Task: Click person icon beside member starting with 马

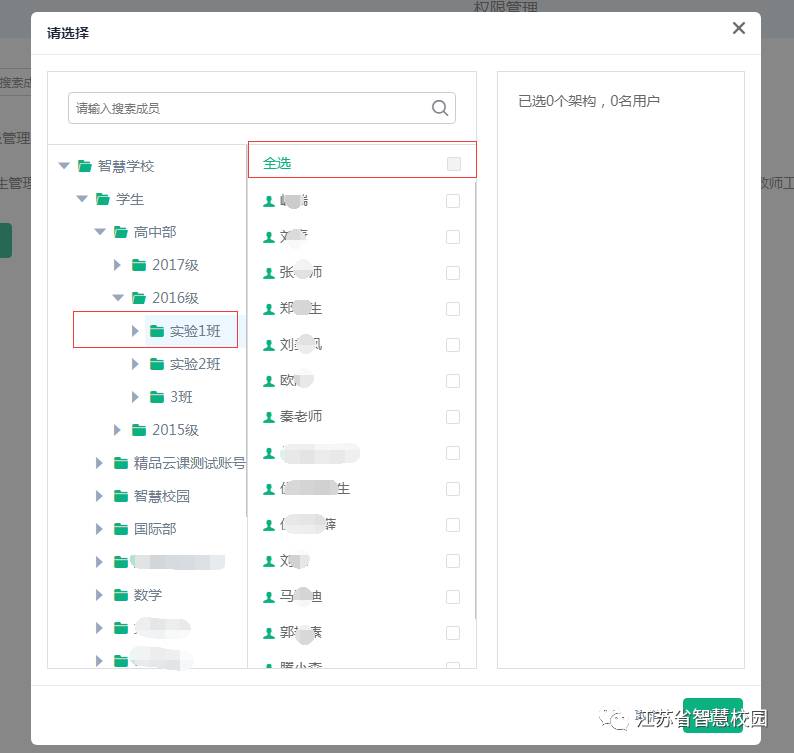Action: [x=269, y=598]
